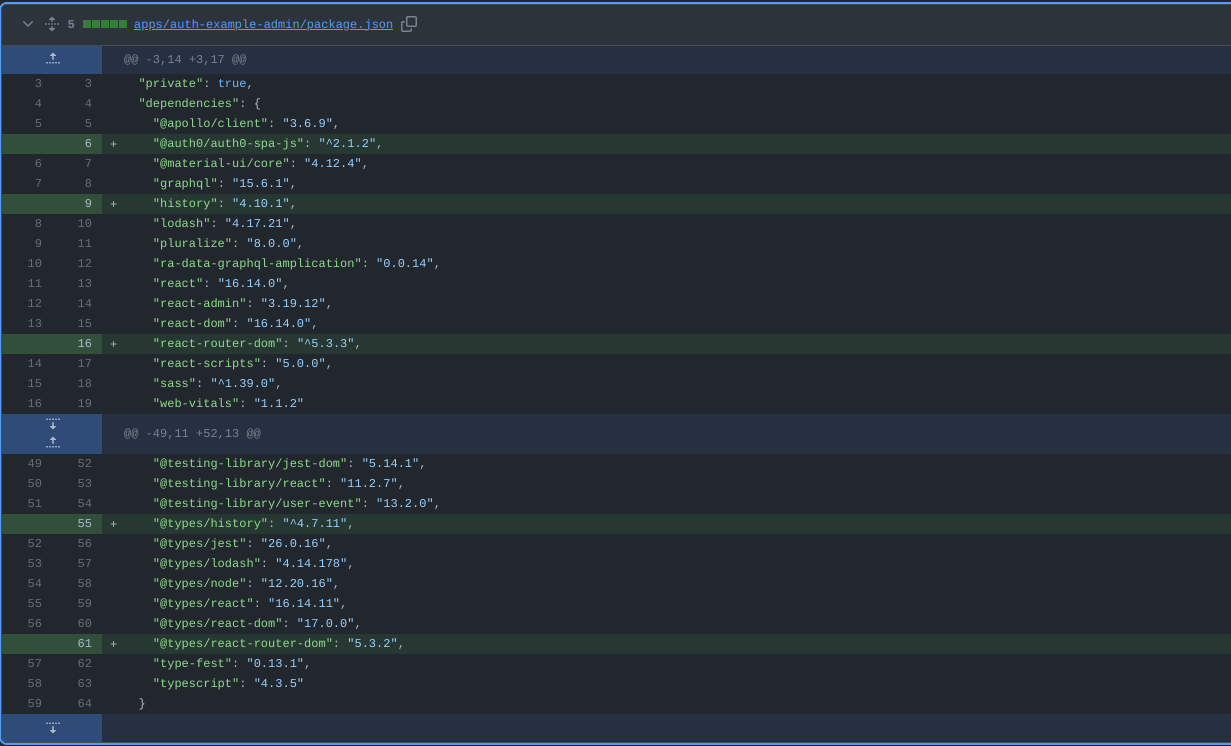Screen dimensions: 1231x746
Task: Click the added "react-router-dom": "^5.3.3" line
Action: [x=666, y=344]
